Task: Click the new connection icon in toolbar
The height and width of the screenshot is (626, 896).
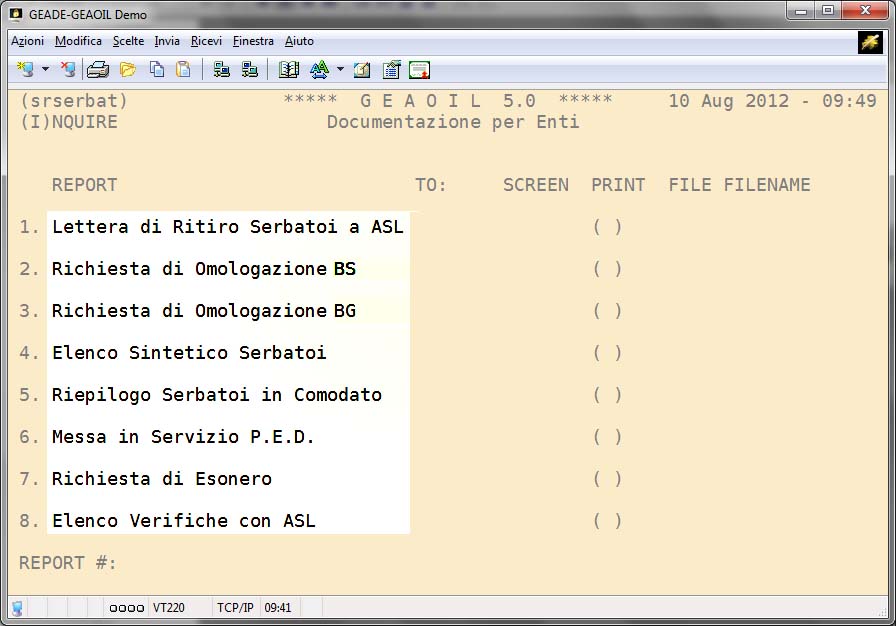Action: click(x=26, y=69)
